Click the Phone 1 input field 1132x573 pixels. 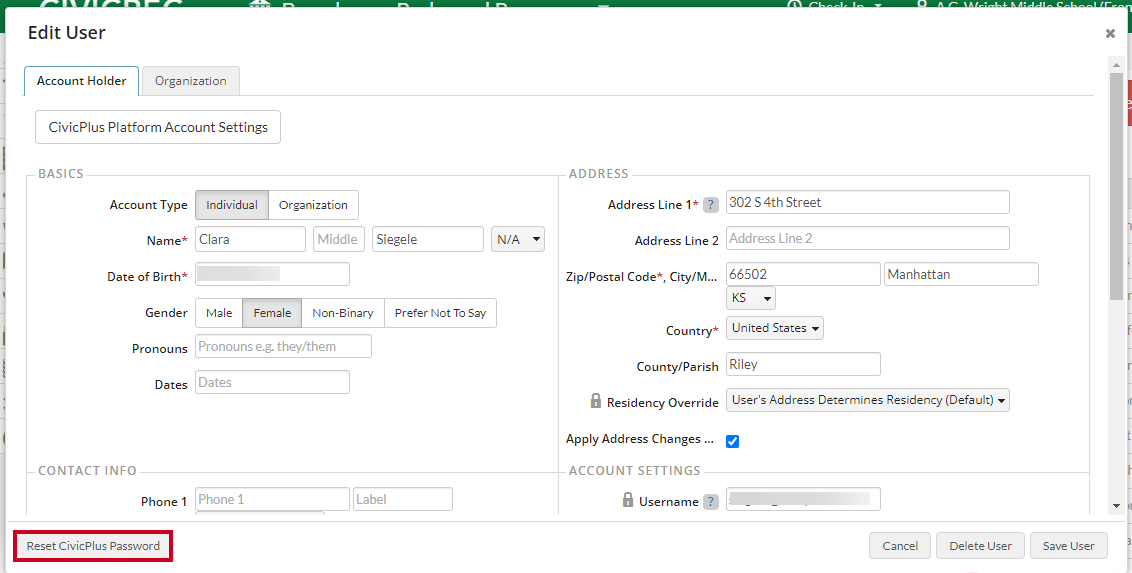[272, 499]
